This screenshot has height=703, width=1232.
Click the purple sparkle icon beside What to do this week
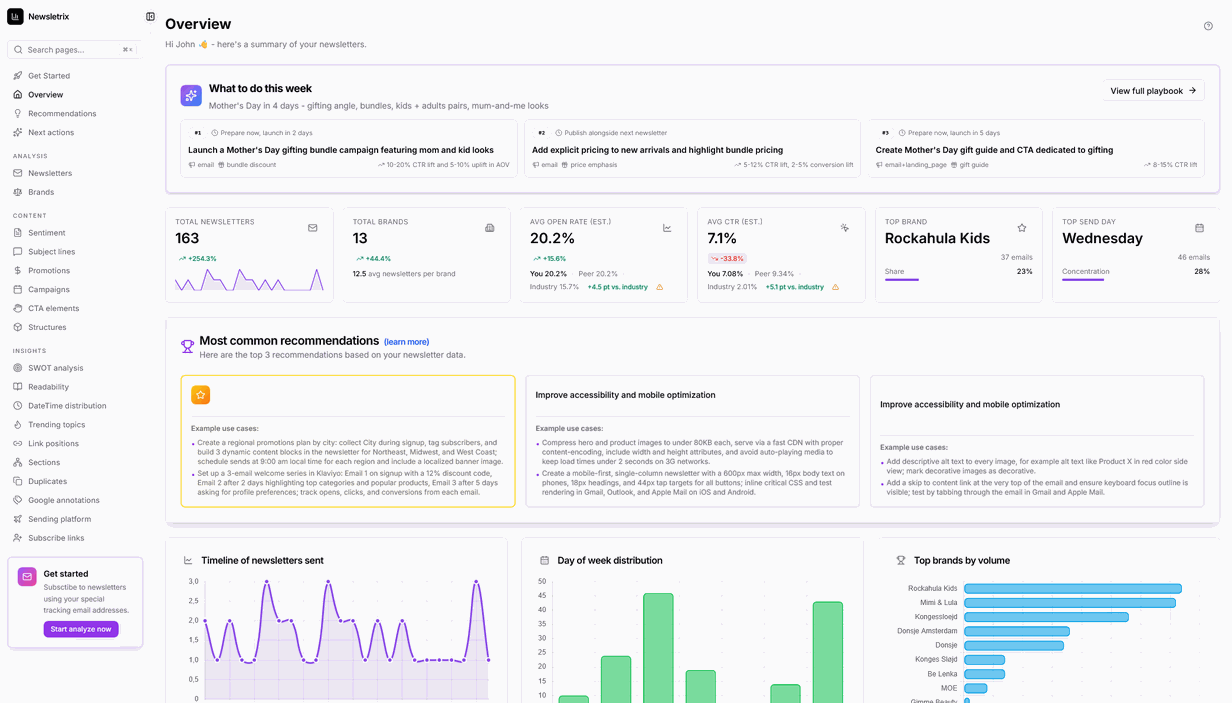191,96
